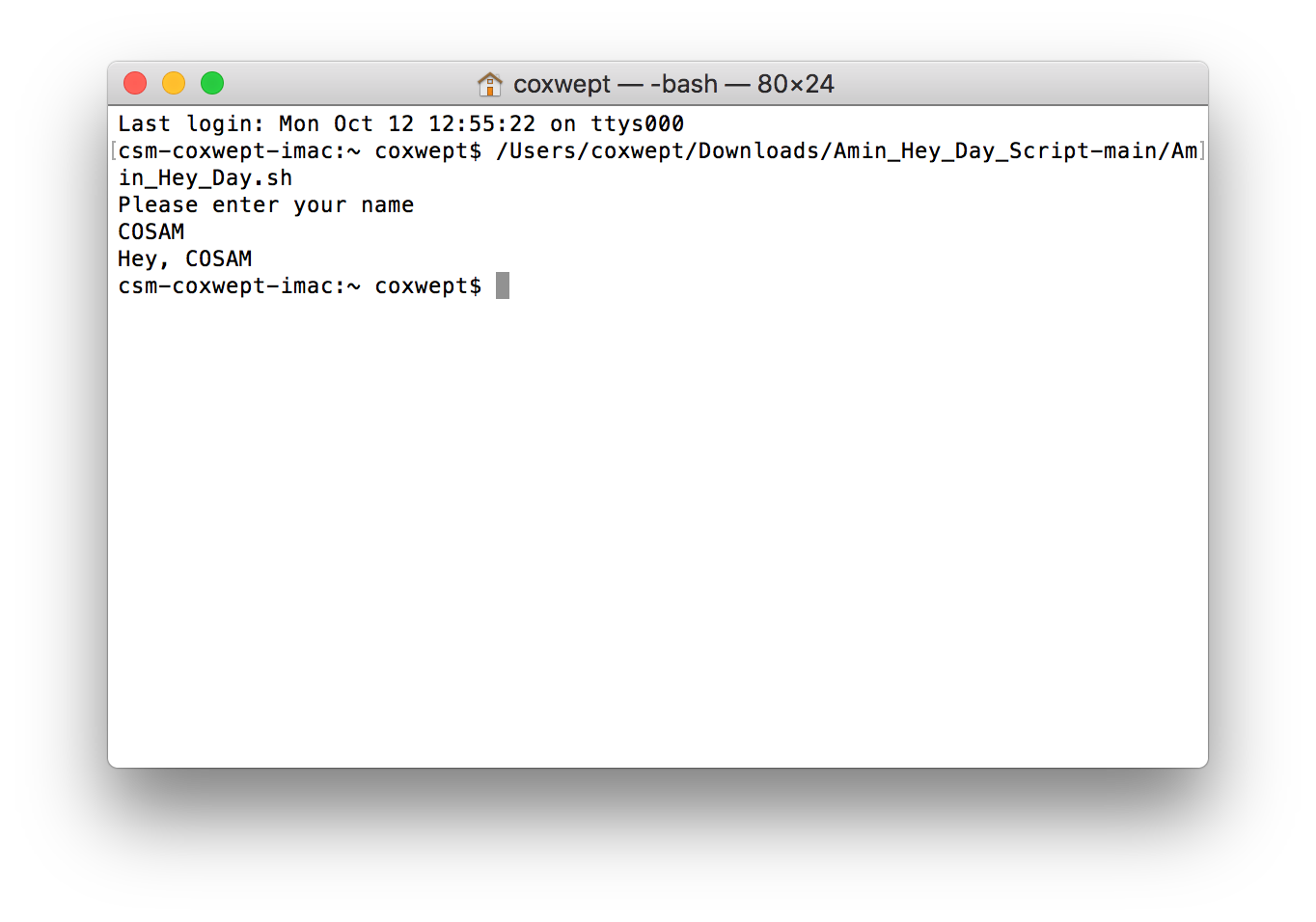Image resolution: width=1316 pixels, height=922 pixels.
Task: Click the 'Please enter your name' line
Action: point(265,205)
